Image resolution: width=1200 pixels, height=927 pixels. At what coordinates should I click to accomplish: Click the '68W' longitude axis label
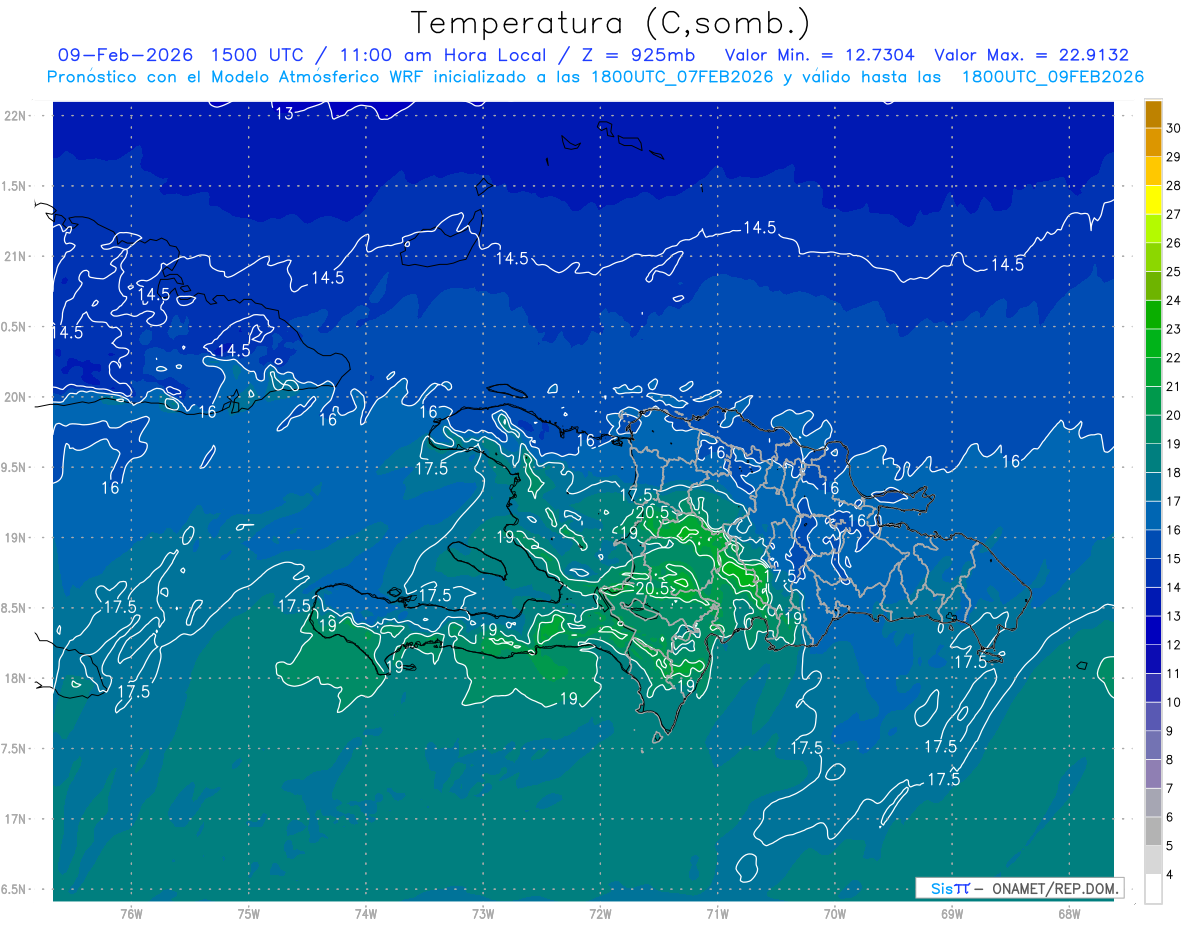click(x=1068, y=913)
